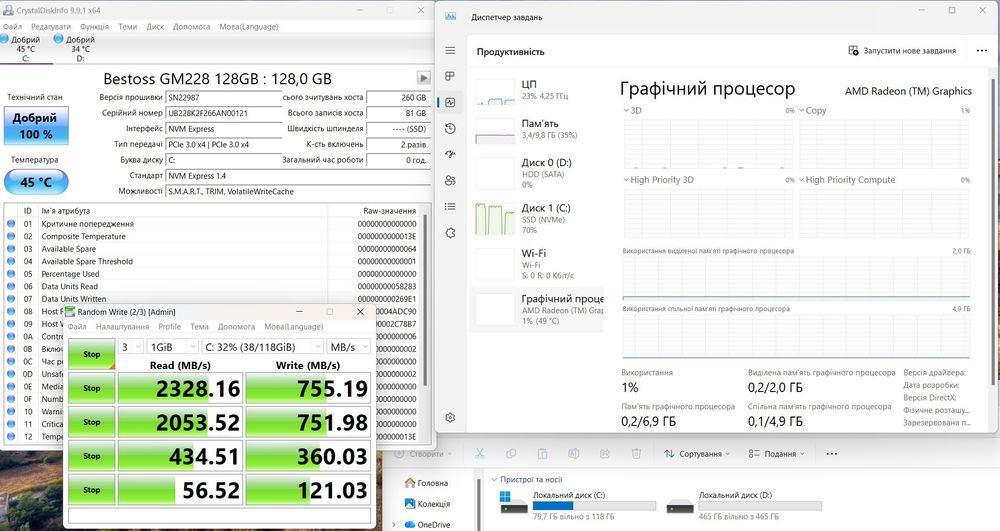Expand the 3D graph selector dropdown
The image size is (1000, 531).
tap(632, 110)
